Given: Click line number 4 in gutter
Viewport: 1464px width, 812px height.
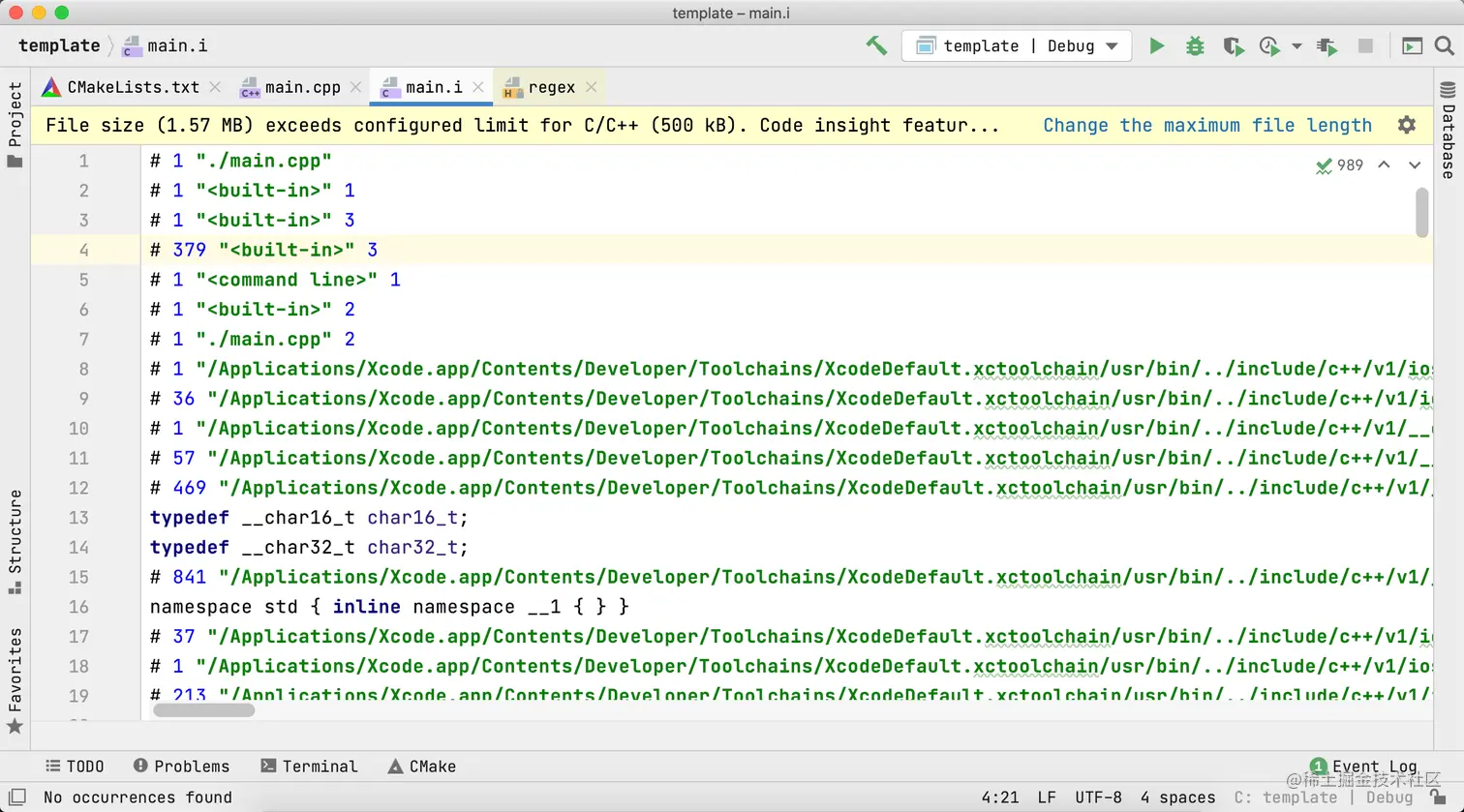Looking at the screenshot, I should 84,250.
